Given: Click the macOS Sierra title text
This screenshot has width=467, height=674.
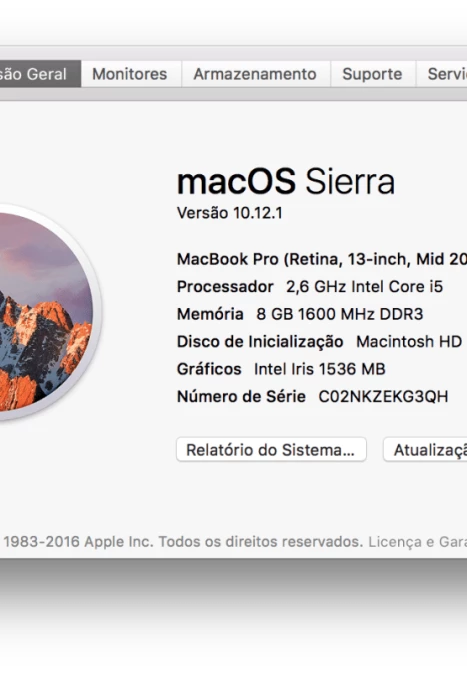Looking at the screenshot, I should point(286,182).
